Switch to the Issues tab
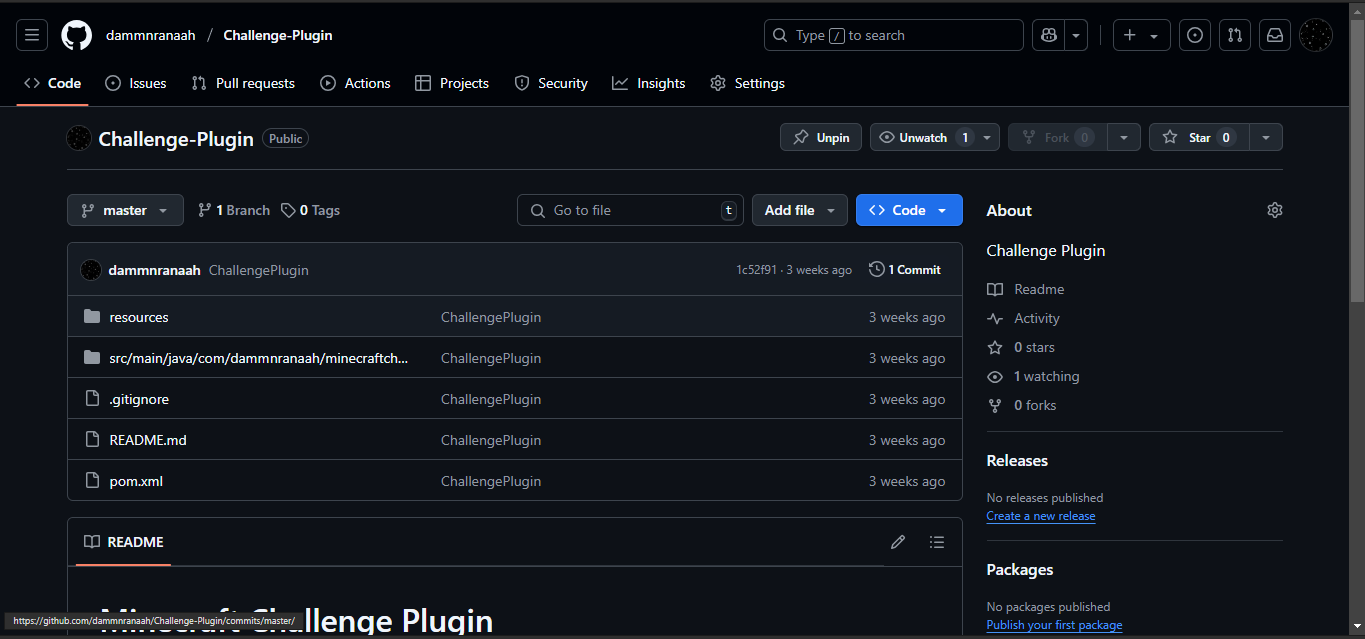1365x639 pixels. pyautogui.click(x=136, y=83)
